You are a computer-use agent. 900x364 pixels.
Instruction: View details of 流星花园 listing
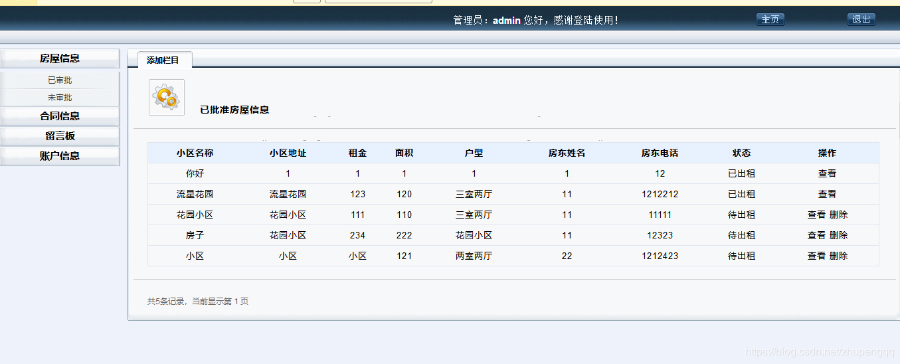[x=827, y=194]
